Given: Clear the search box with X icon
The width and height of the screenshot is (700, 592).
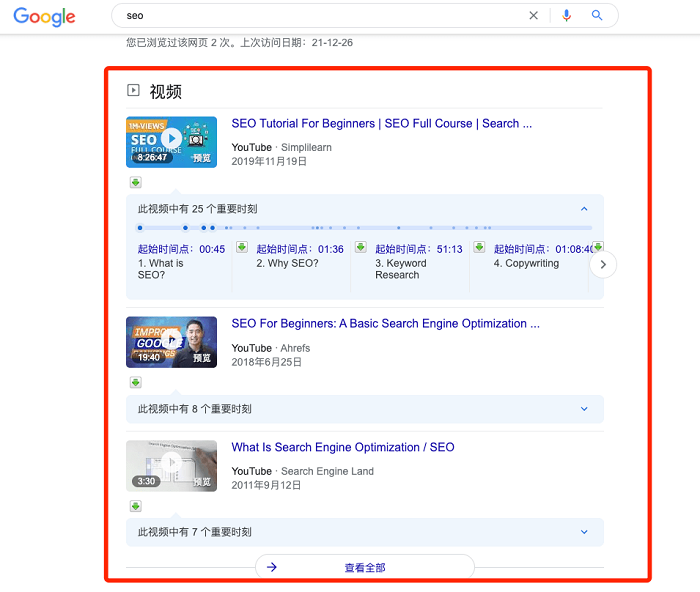Looking at the screenshot, I should [533, 16].
